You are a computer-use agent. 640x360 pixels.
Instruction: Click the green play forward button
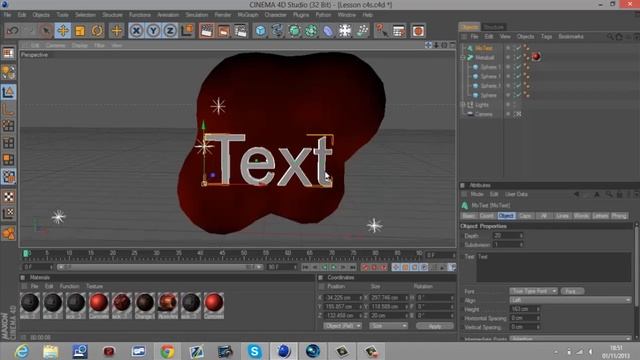click(333, 267)
